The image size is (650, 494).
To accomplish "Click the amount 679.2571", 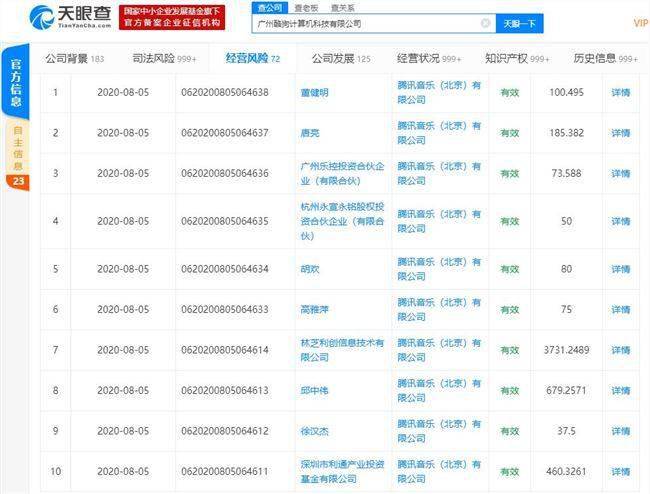I will pos(566,390).
